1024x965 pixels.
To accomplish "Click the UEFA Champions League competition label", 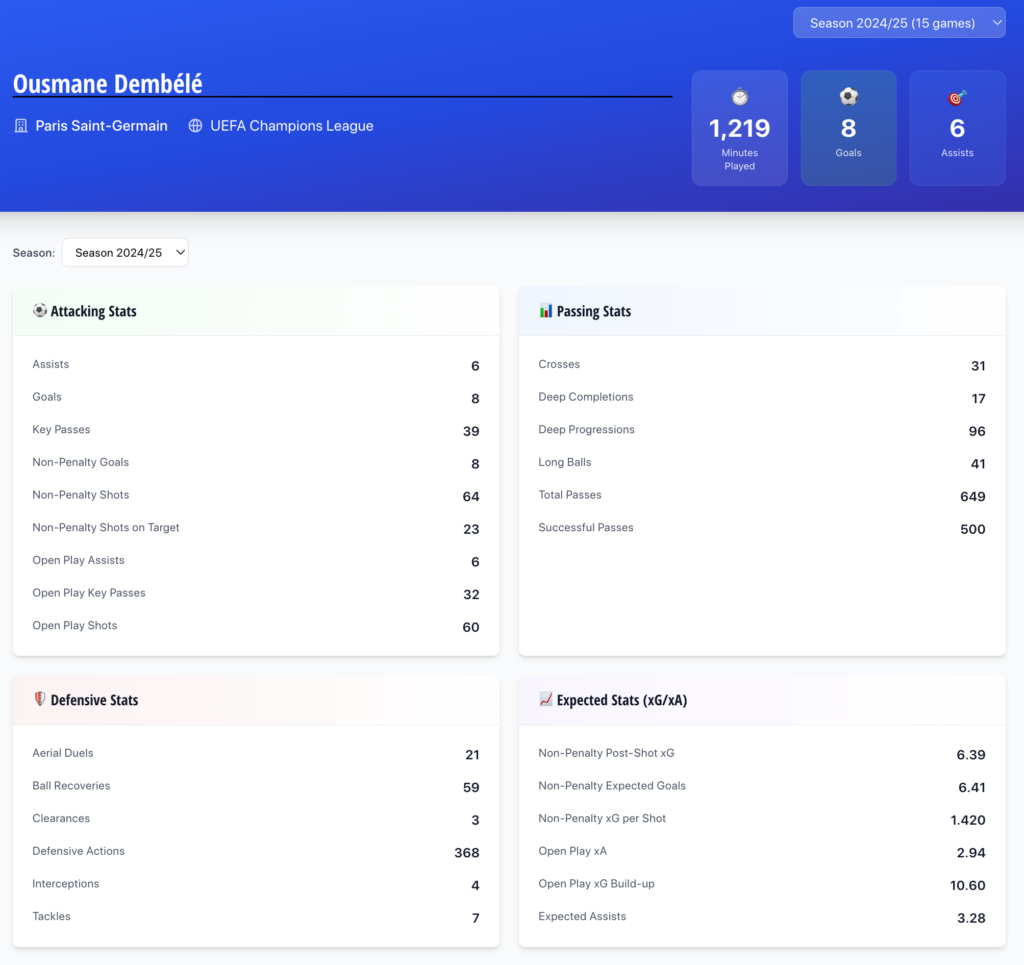I will 291,126.
